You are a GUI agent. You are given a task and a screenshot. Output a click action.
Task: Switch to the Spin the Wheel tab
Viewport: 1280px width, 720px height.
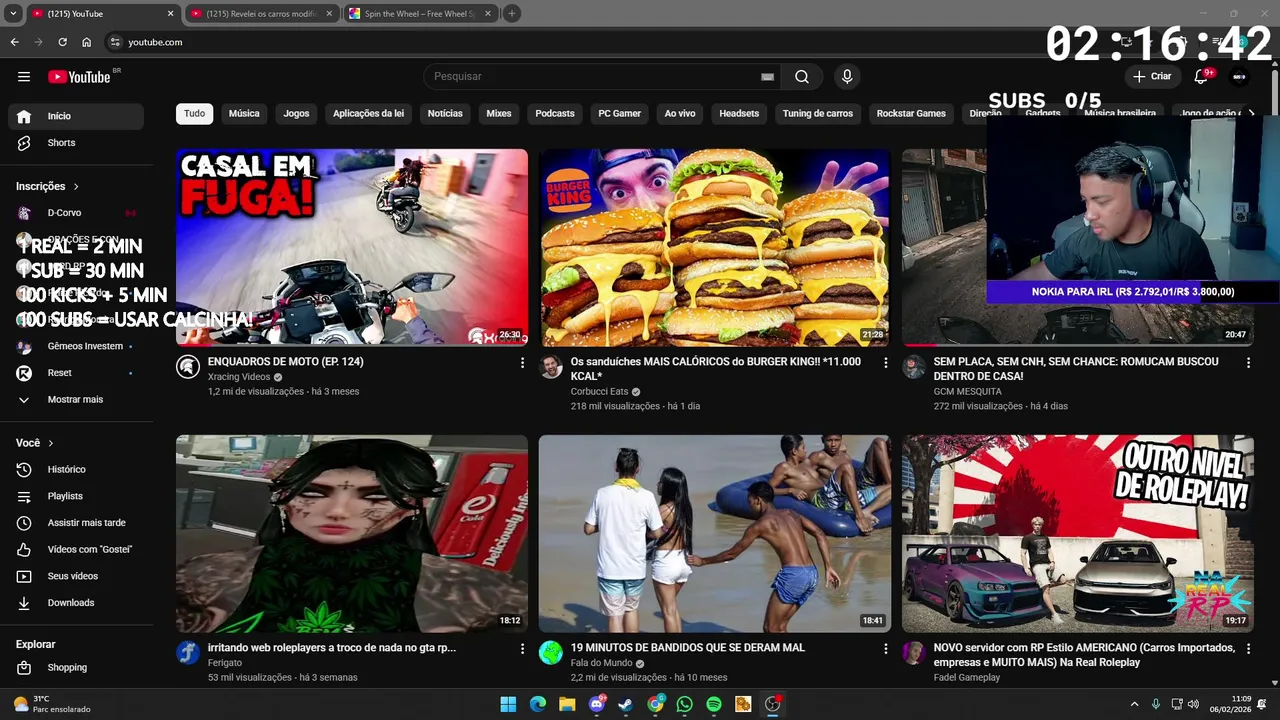click(420, 14)
